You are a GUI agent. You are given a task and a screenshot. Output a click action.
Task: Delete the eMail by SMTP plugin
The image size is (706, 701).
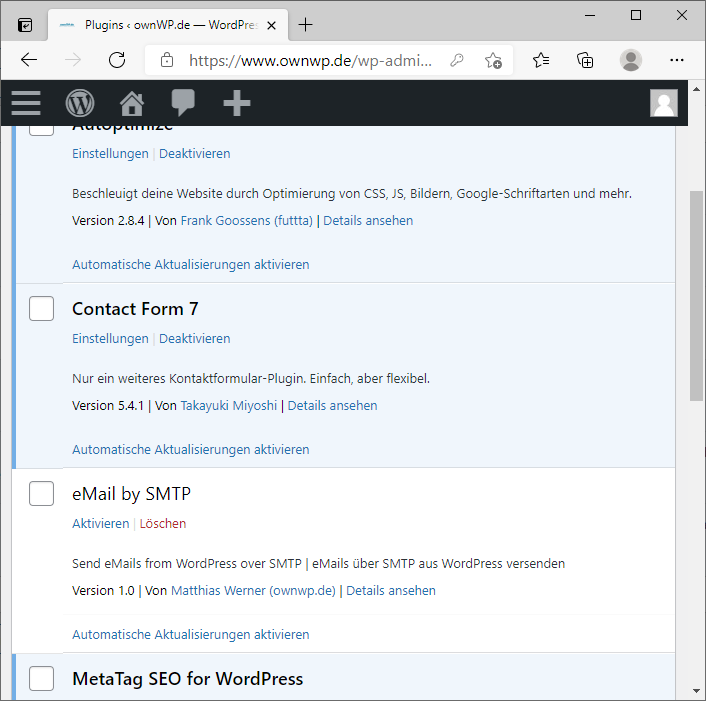[x=163, y=524]
